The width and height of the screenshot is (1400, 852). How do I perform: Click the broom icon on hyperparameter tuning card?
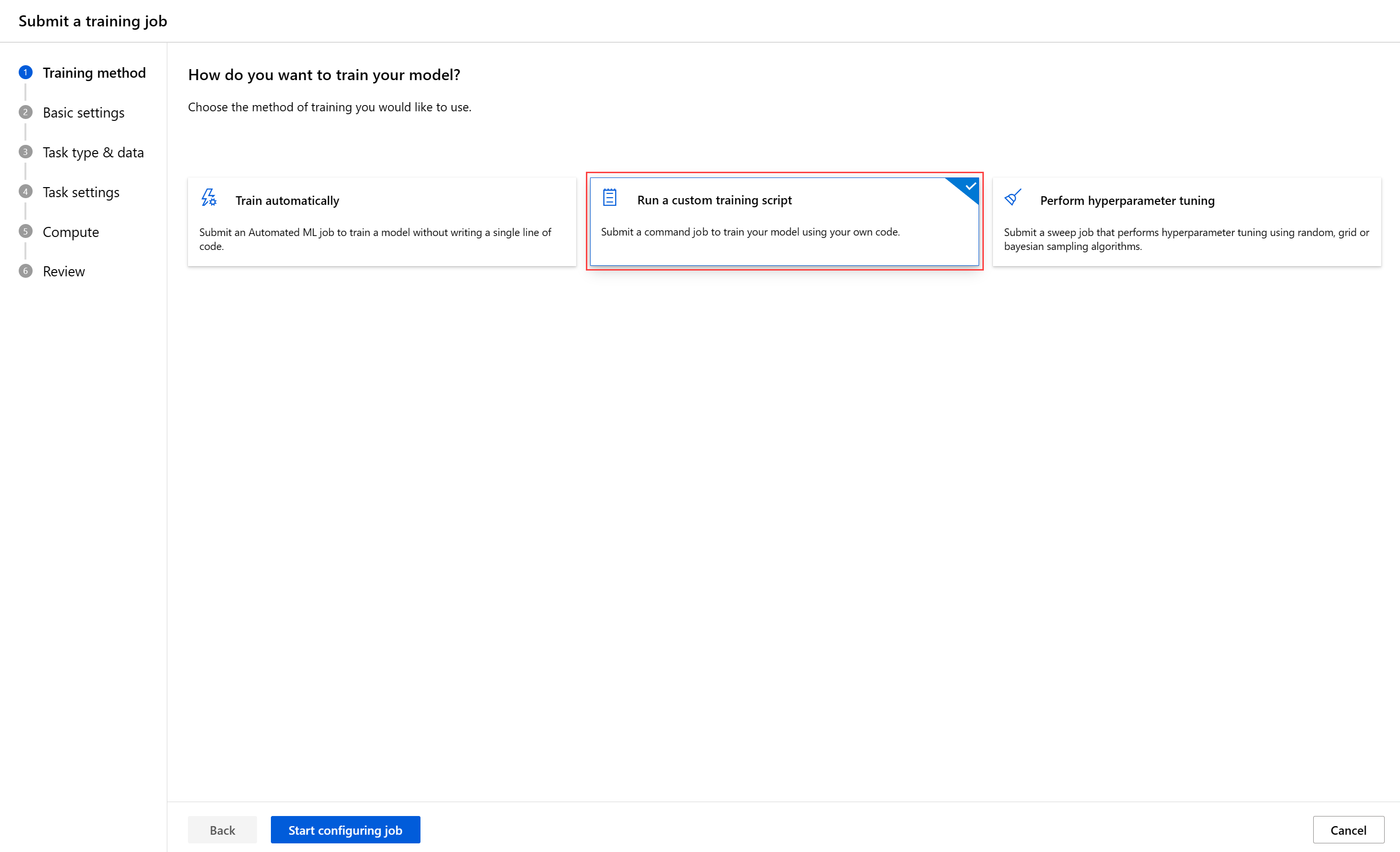click(1013, 198)
